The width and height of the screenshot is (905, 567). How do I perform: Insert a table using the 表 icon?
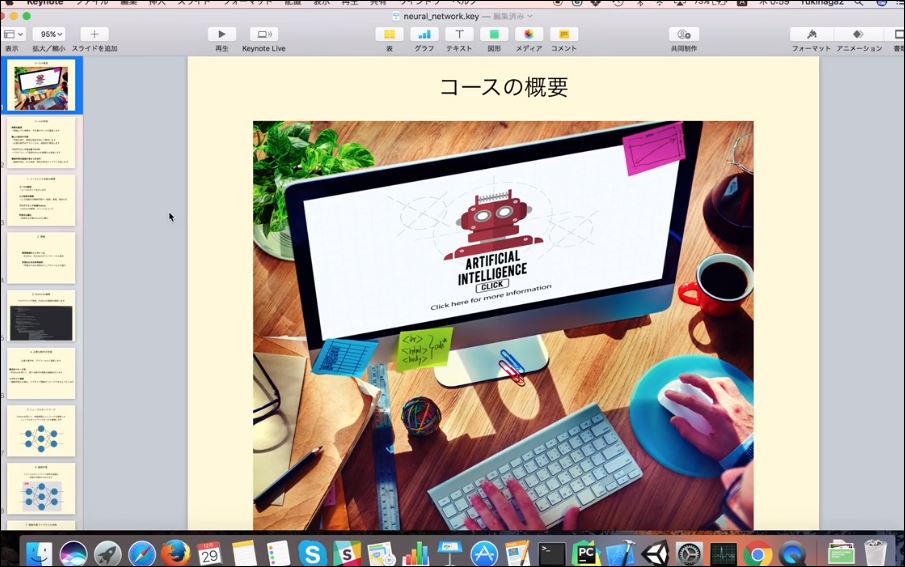click(x=390, y=35)
